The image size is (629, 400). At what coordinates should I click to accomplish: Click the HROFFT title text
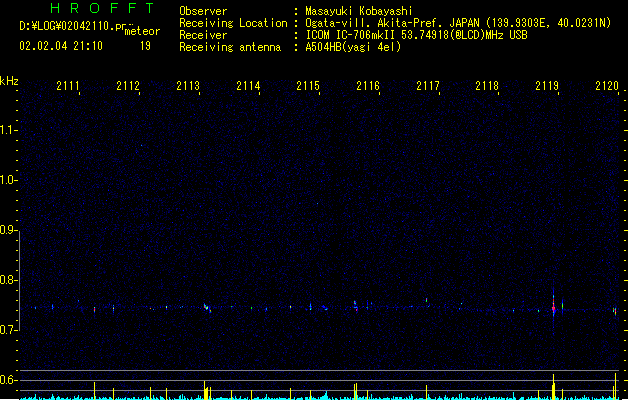(x=103, y=8)
